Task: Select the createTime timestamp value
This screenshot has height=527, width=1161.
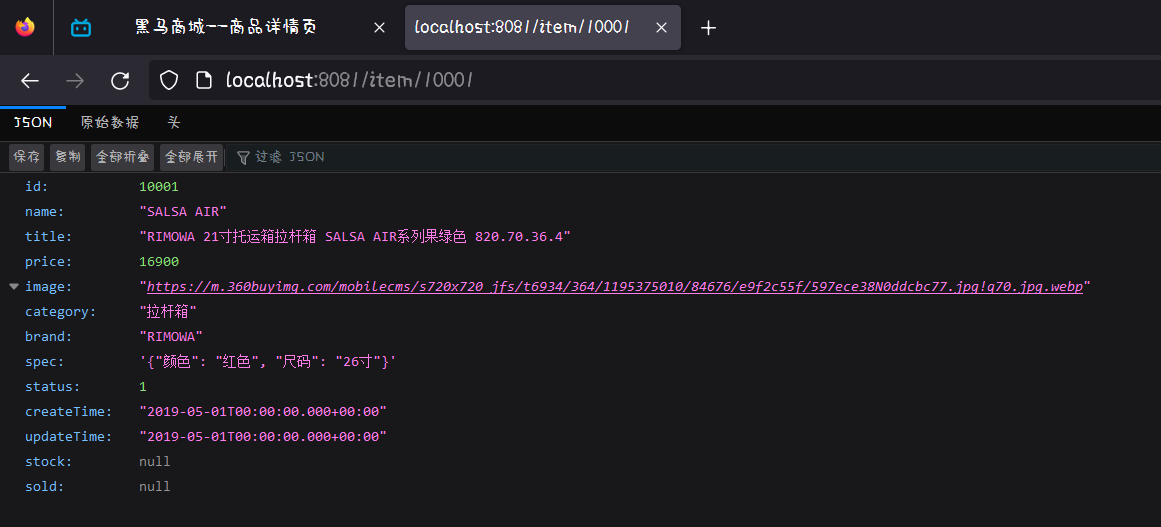Action: [x=263, y=412]
